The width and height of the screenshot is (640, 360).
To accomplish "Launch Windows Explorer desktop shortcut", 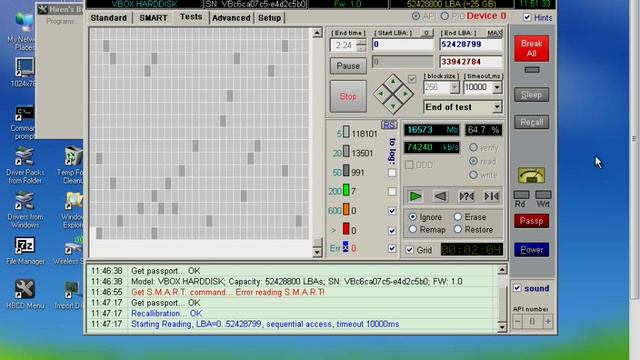I will [73, 210].
